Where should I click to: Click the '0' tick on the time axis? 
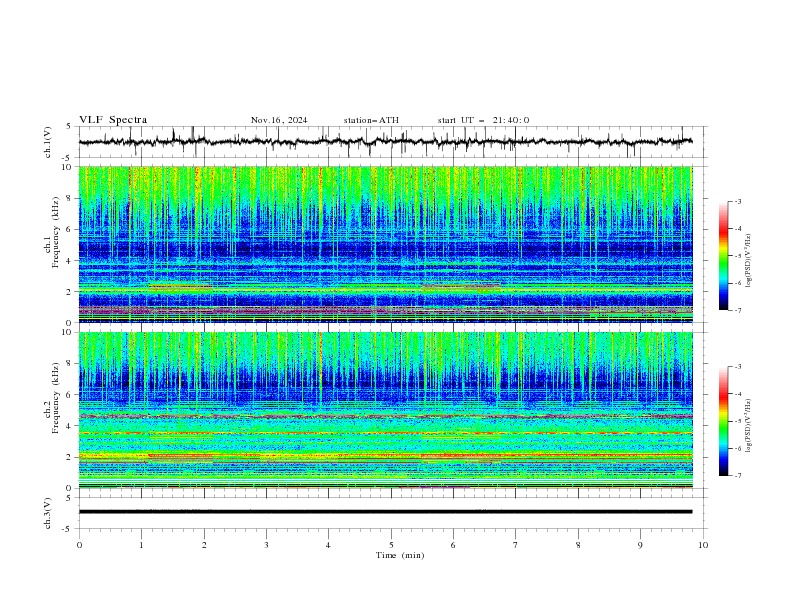79,545
